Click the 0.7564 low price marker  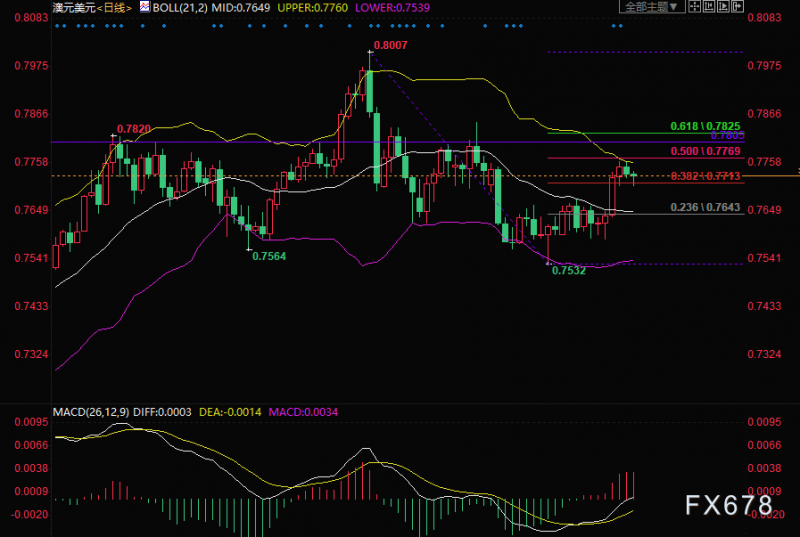click(x=269, y=256)
